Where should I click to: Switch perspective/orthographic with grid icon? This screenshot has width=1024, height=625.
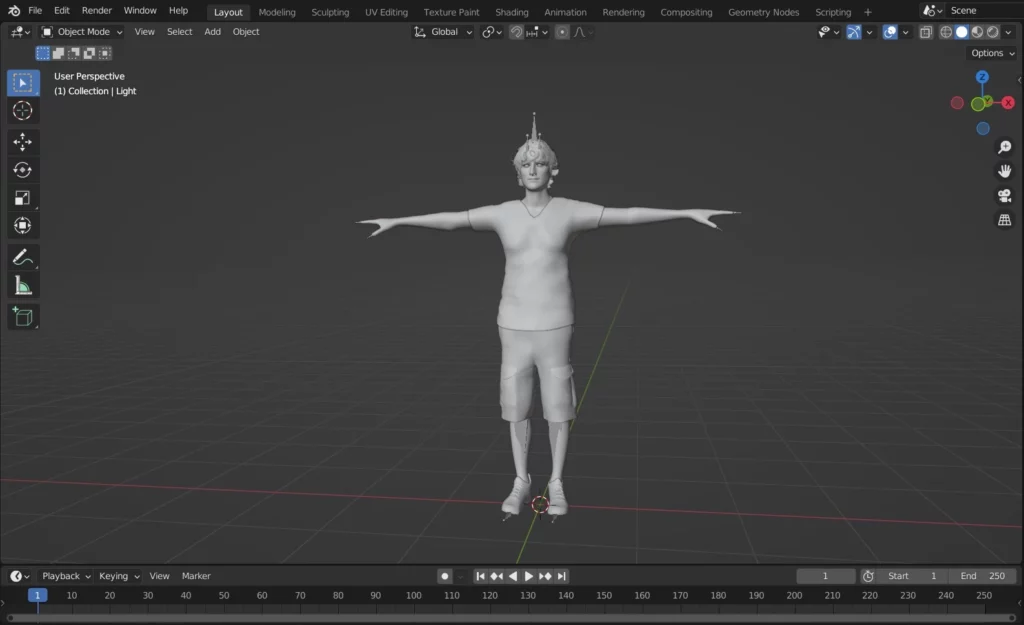click(1004, 220)
